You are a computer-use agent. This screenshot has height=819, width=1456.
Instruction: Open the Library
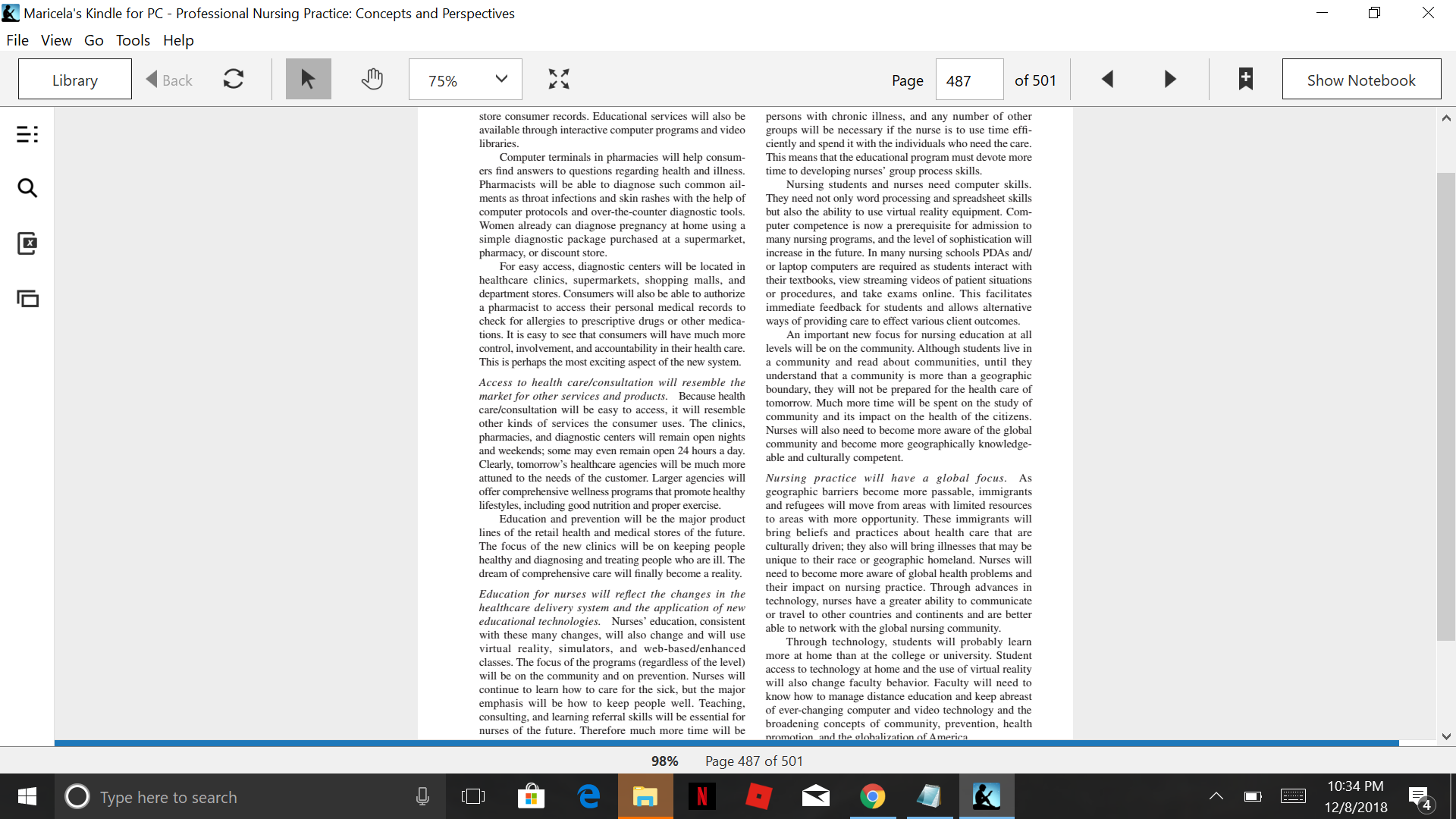tap(74, 80)
